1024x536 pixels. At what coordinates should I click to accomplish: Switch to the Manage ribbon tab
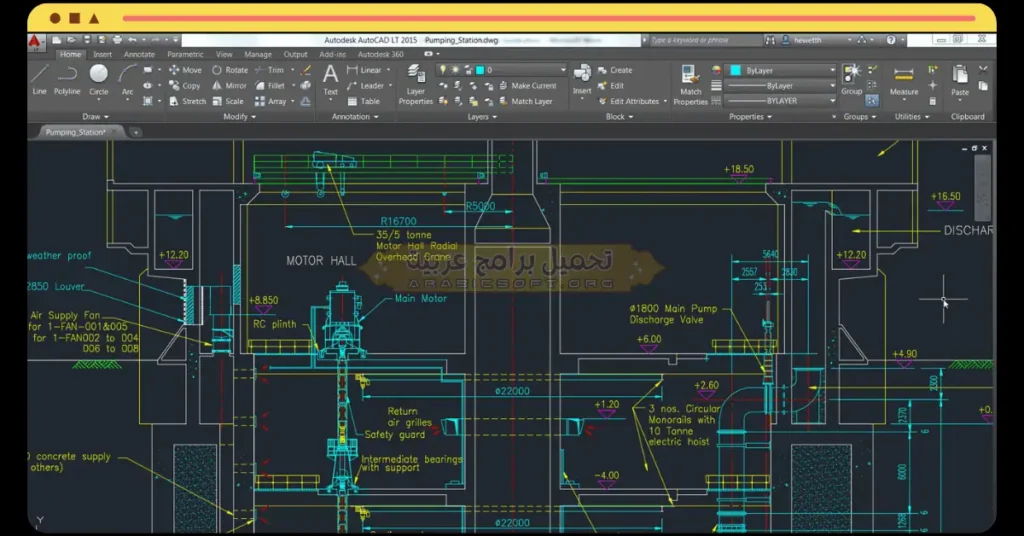point(258,54)
